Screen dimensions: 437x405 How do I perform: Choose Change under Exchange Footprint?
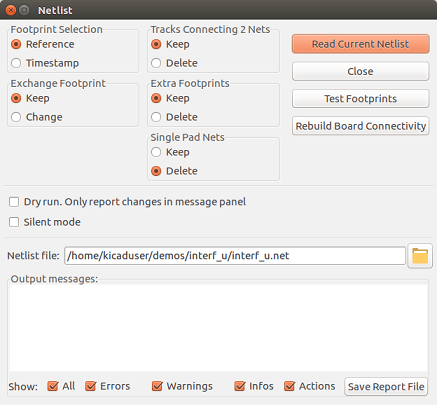(16, 117)
